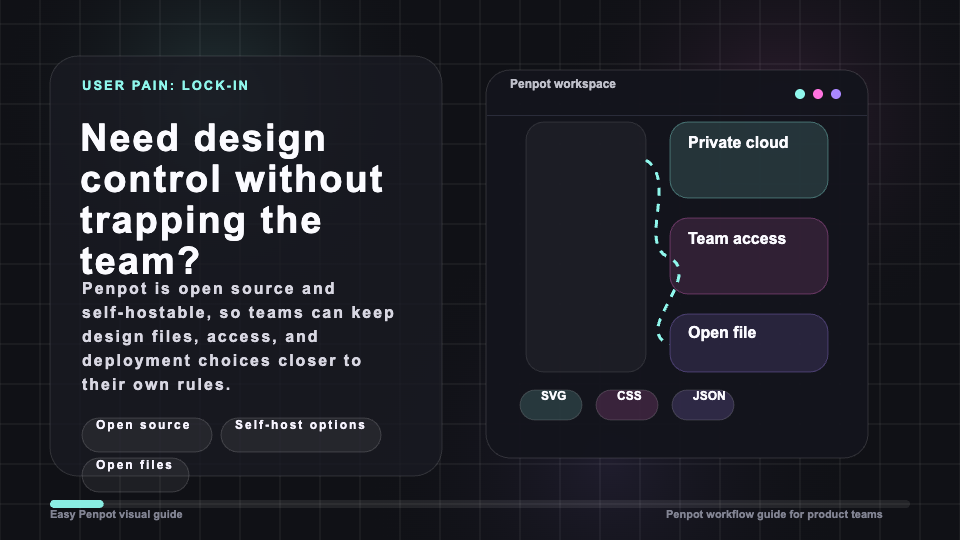Select the Private cloud card

[749, 160]
